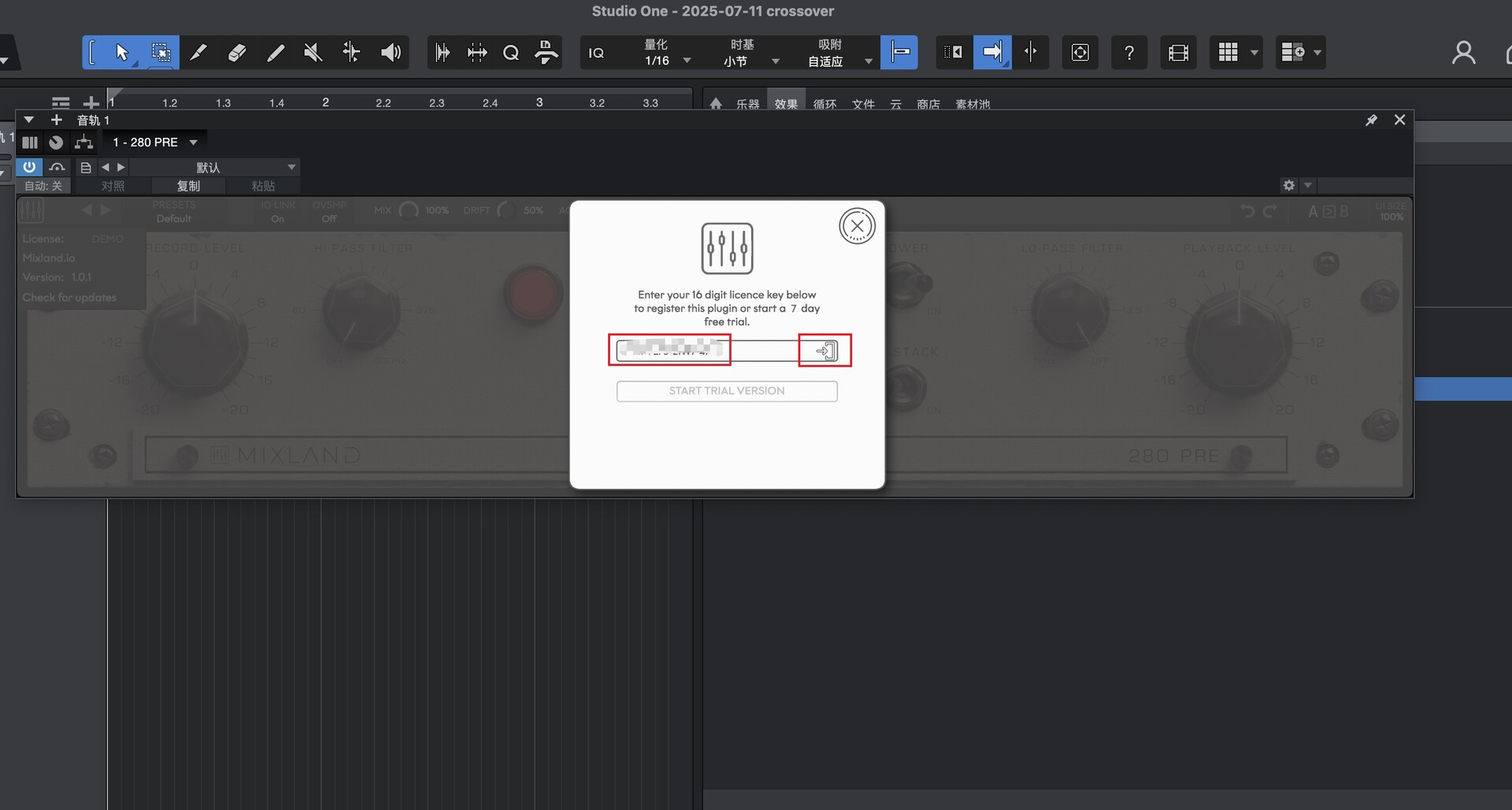
Task: Open the plugin window gear settings
Action: pos(1289,186)
